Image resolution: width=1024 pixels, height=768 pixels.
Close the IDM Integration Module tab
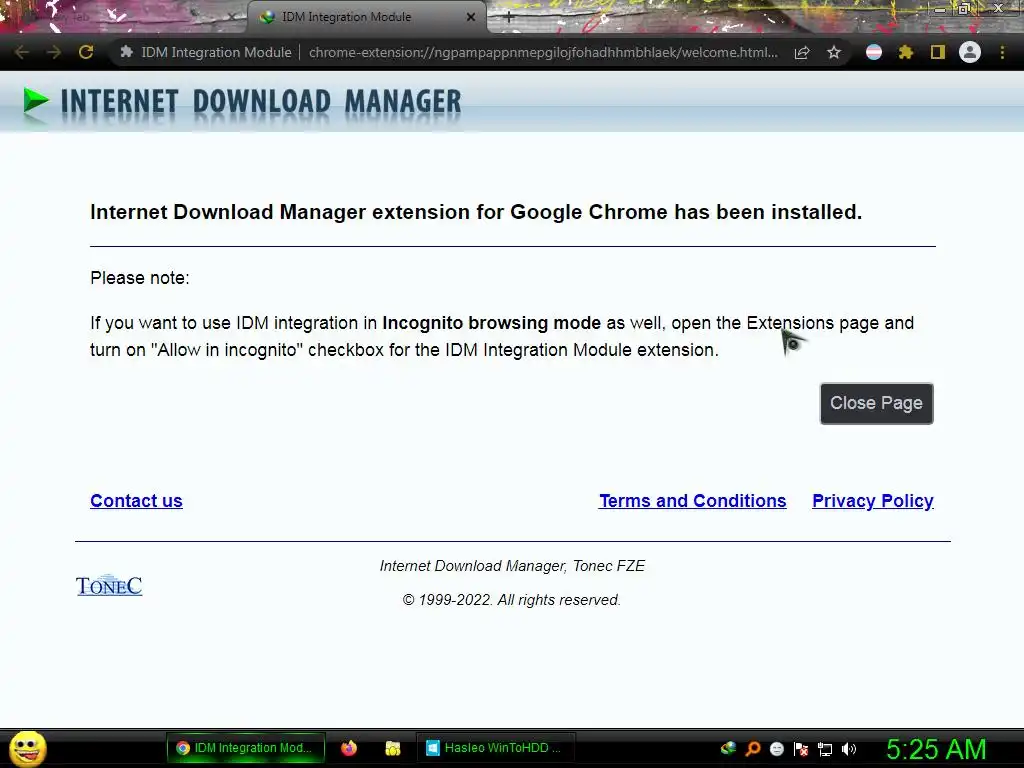(471, 17)
